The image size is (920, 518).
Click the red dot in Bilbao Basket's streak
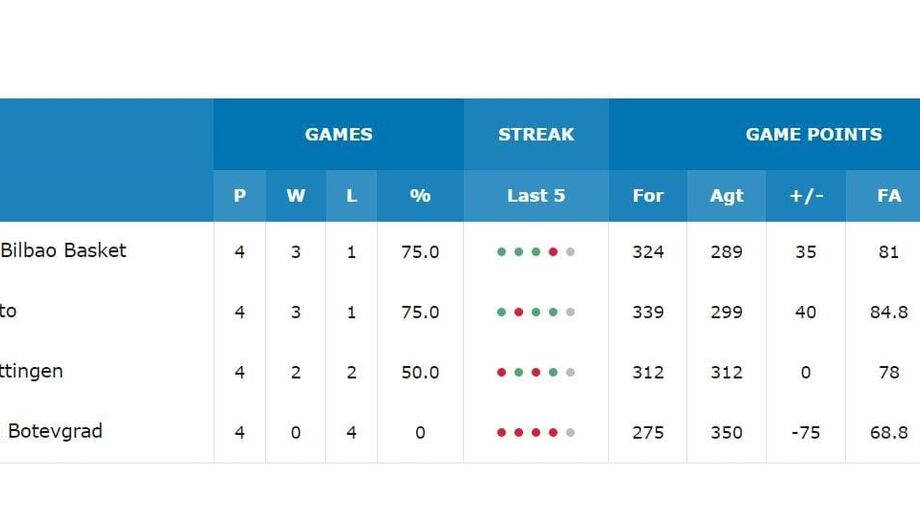pyautogui.click(x=553, y=252)
